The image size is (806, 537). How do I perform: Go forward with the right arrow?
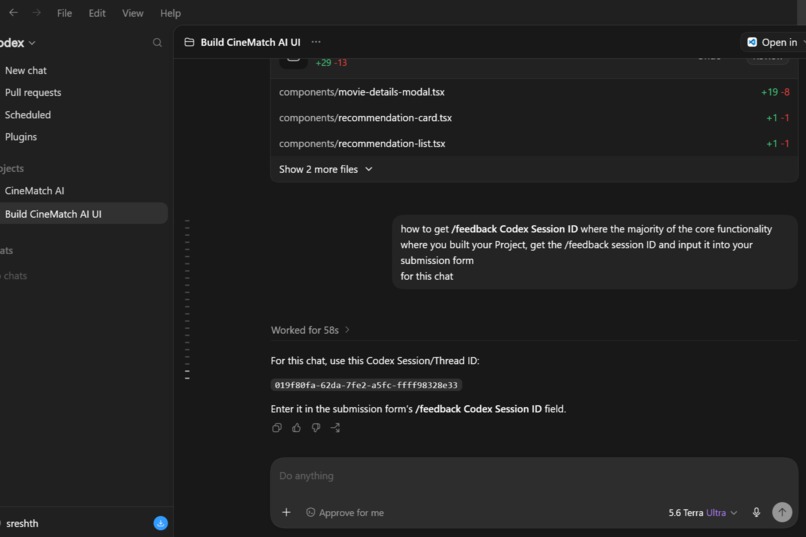[36, 13]
